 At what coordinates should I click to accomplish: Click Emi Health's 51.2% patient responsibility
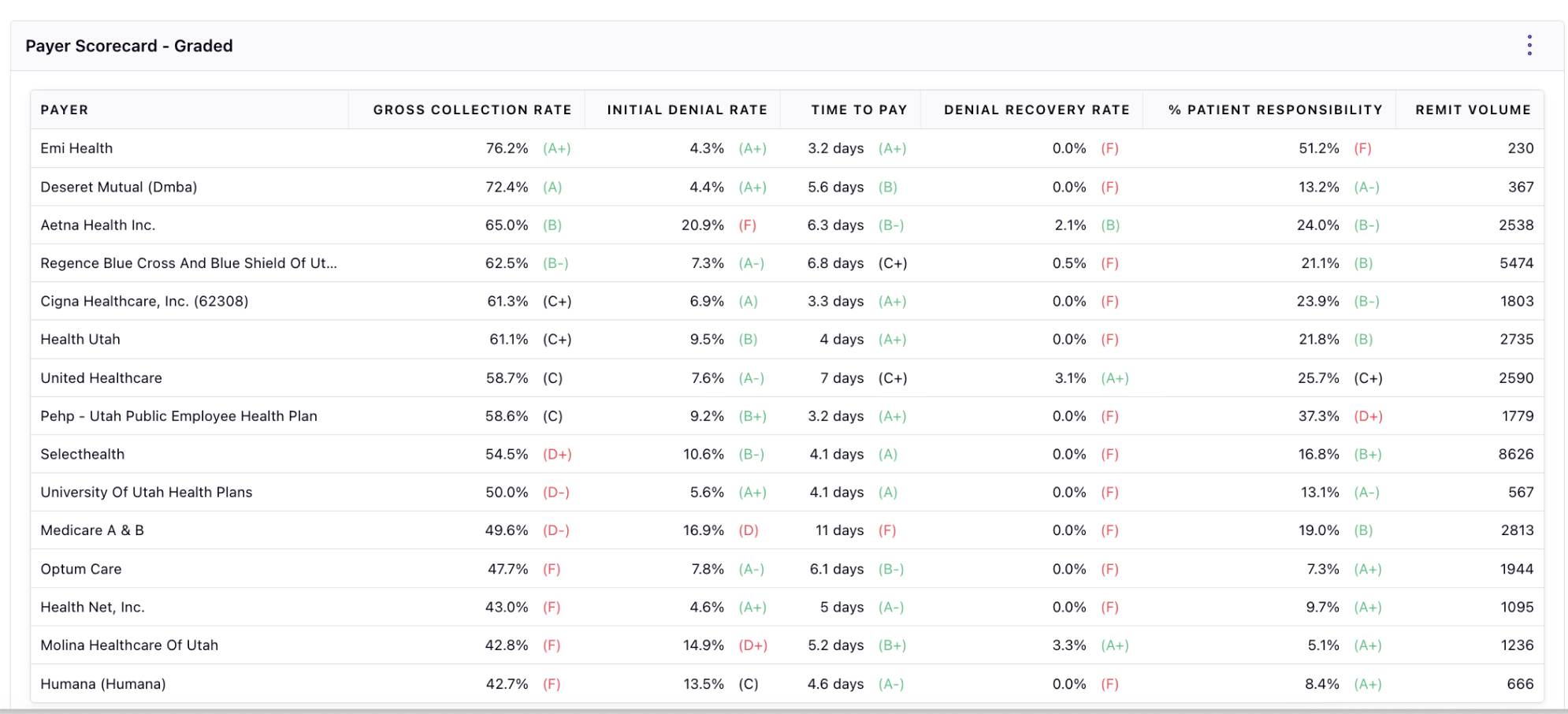1319,148
